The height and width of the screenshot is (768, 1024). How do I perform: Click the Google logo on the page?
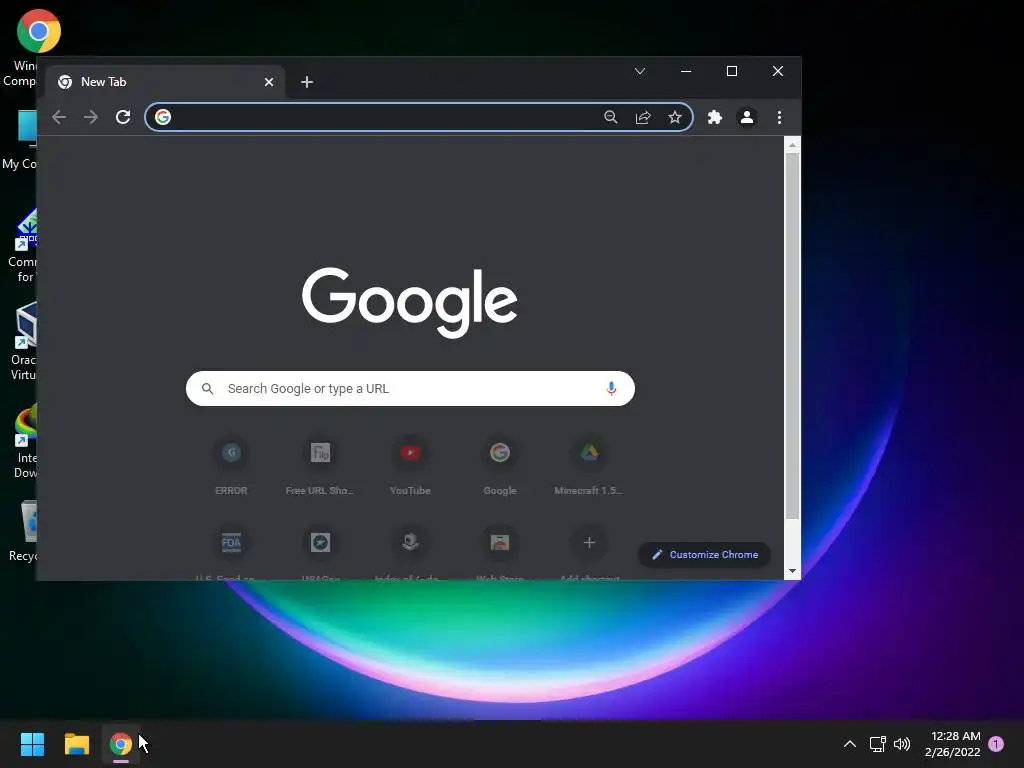click(x=409, y=302)
